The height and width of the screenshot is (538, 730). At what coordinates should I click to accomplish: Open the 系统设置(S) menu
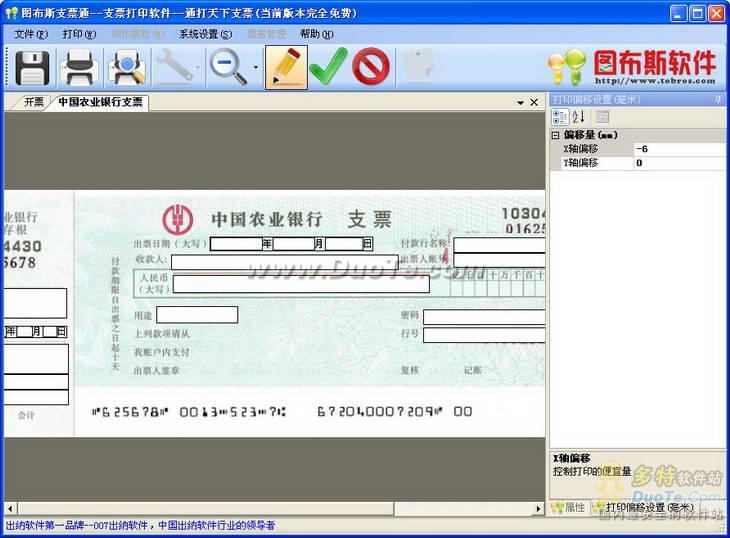coord(205,34)
